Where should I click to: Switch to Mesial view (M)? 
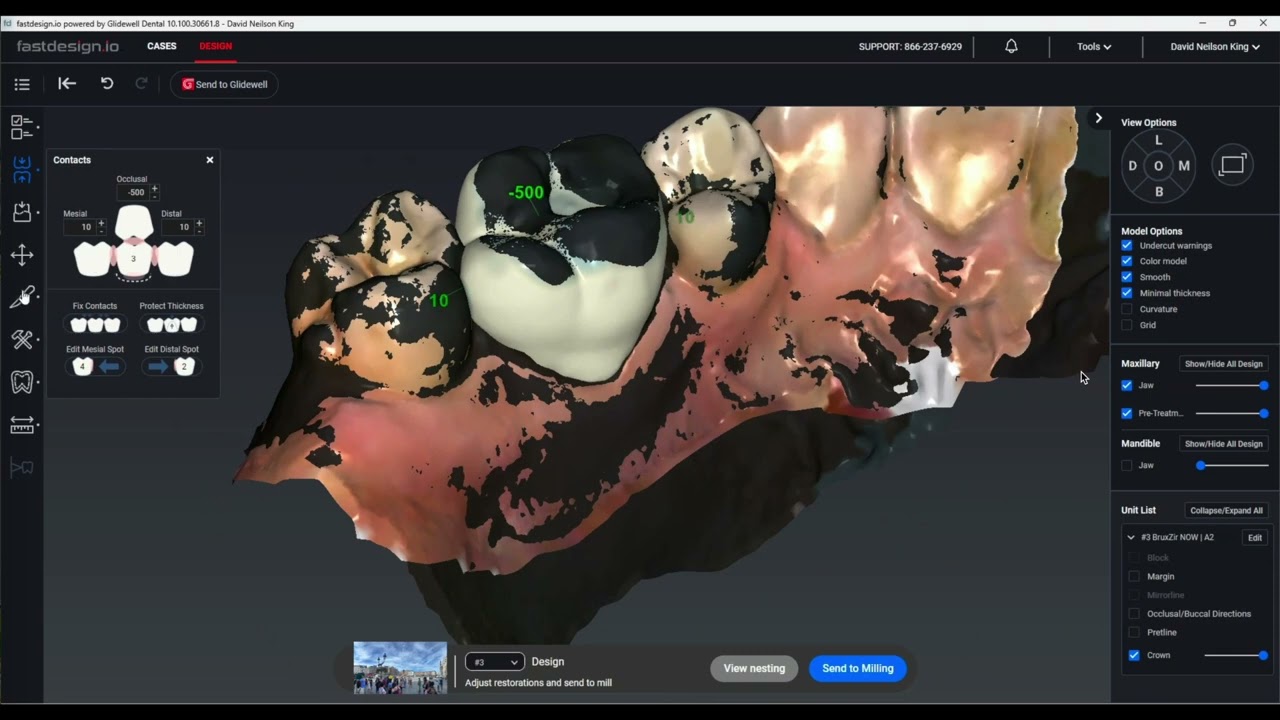pyautogui.click(x=1184, y=166)
